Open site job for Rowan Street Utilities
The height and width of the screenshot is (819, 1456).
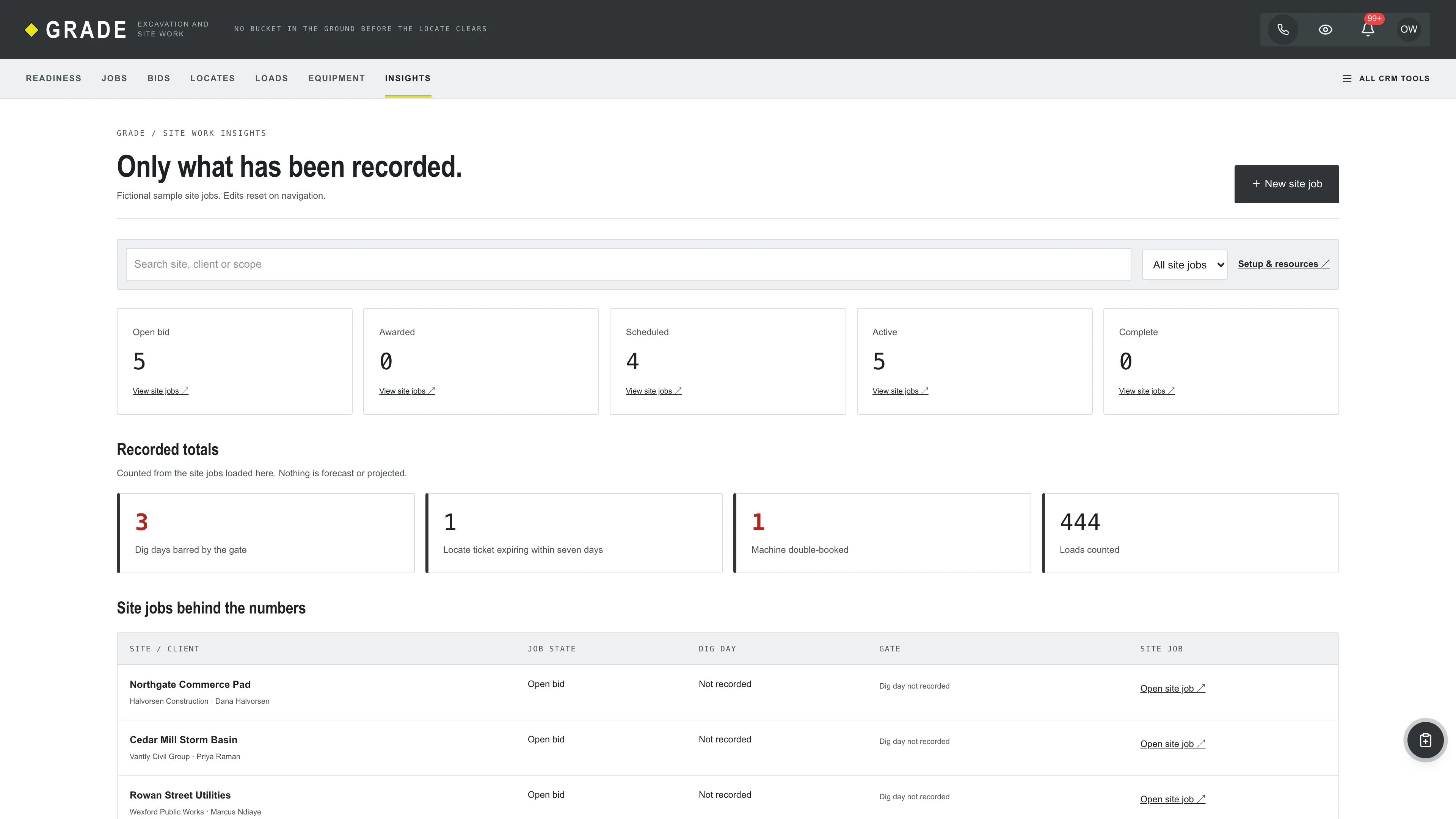click(1173, 799)
